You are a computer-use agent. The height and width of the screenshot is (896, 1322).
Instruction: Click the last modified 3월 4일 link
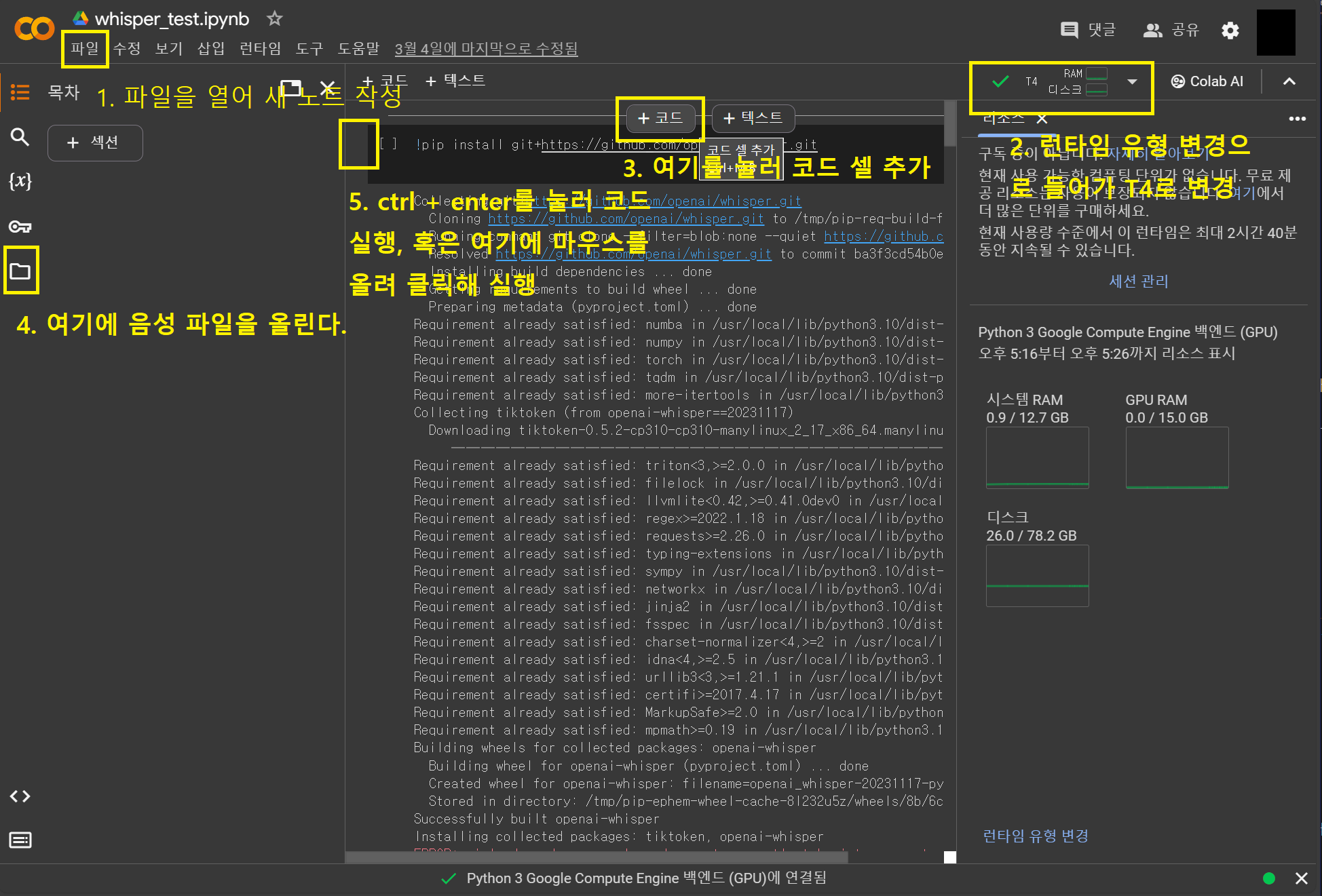pos(486,49)
